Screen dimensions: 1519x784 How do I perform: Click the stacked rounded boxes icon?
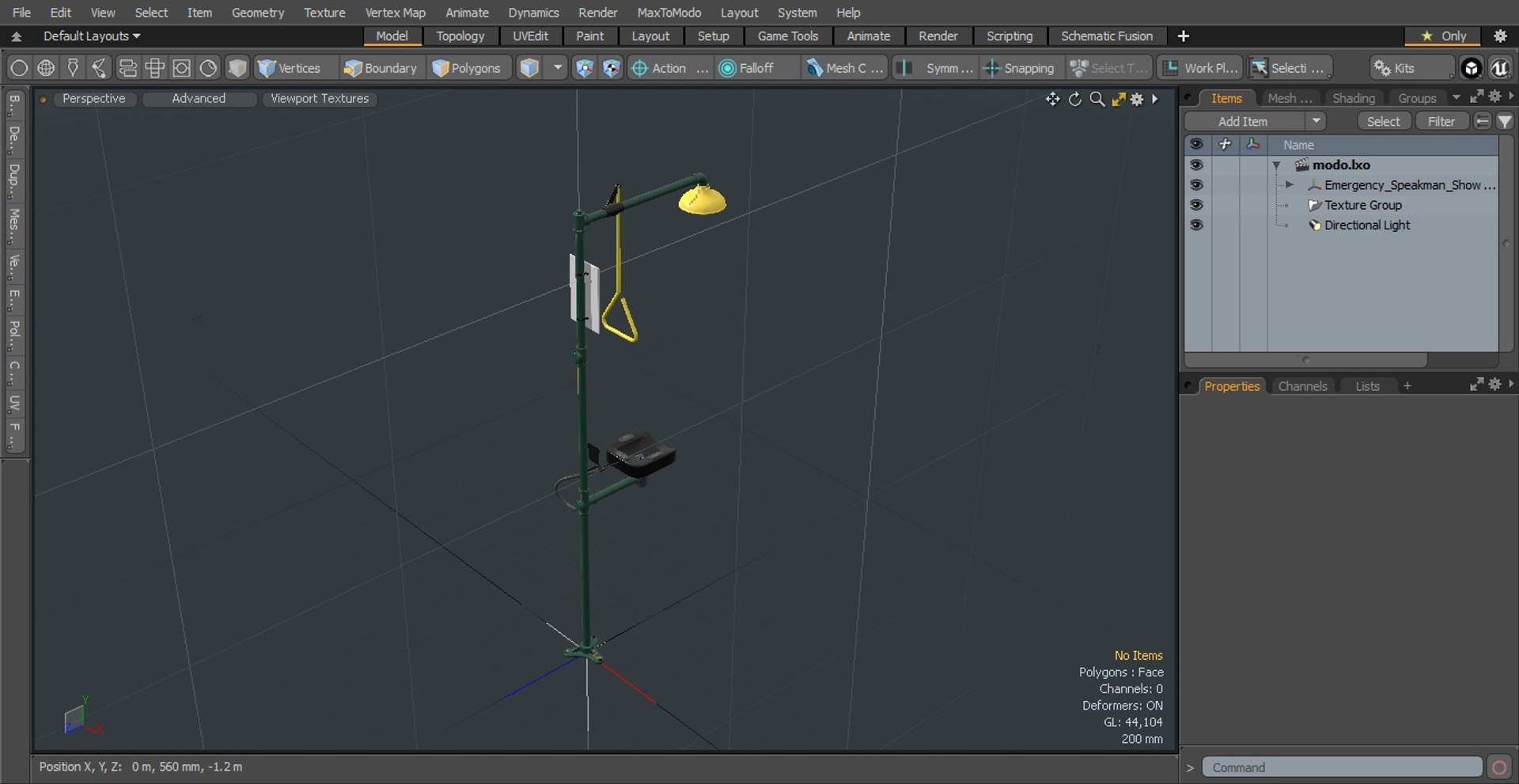point(127,68)
